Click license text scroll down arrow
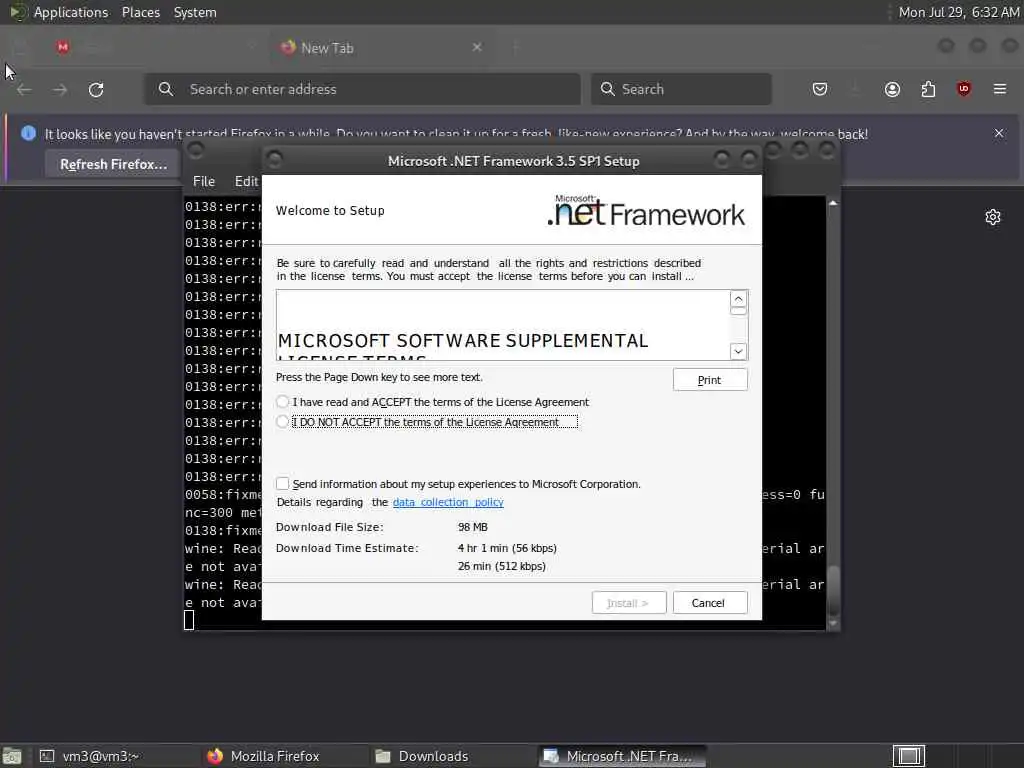 coord(738,351)
